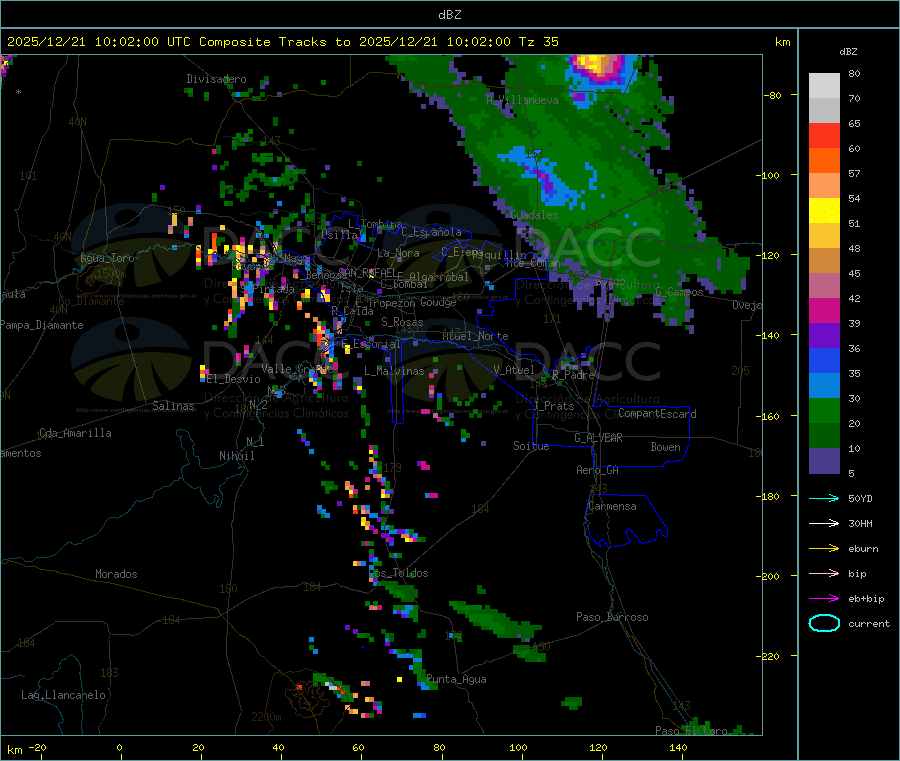Click the 'dBZ' title at the top

449,15
